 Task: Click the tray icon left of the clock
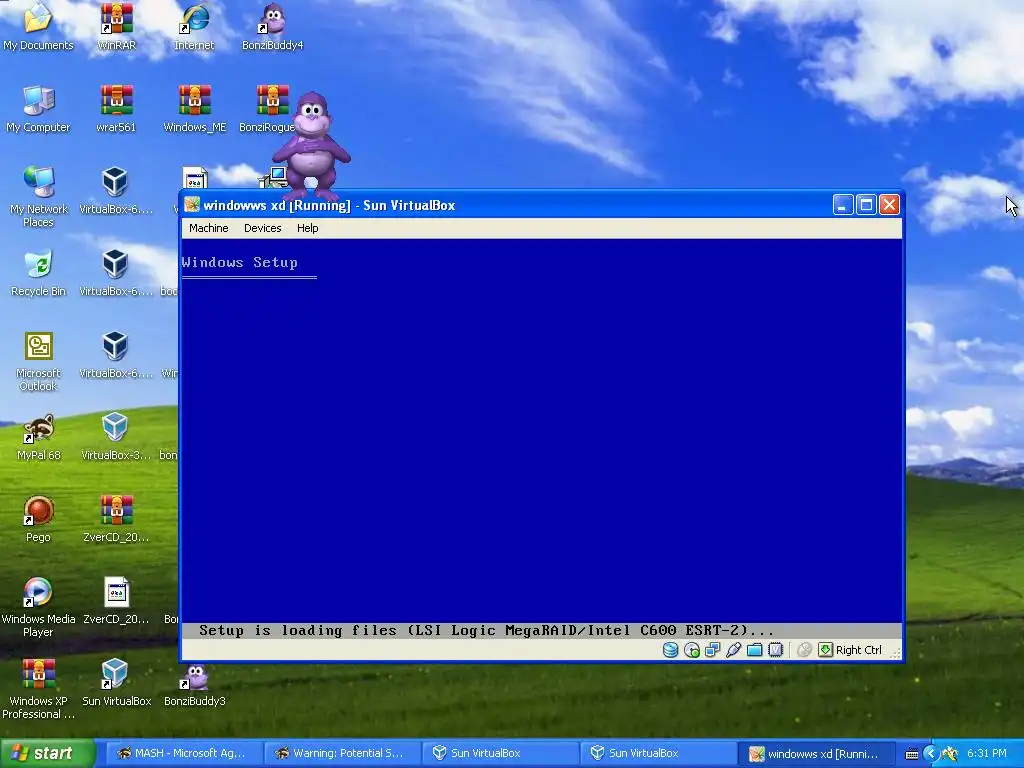coord(950,754)
